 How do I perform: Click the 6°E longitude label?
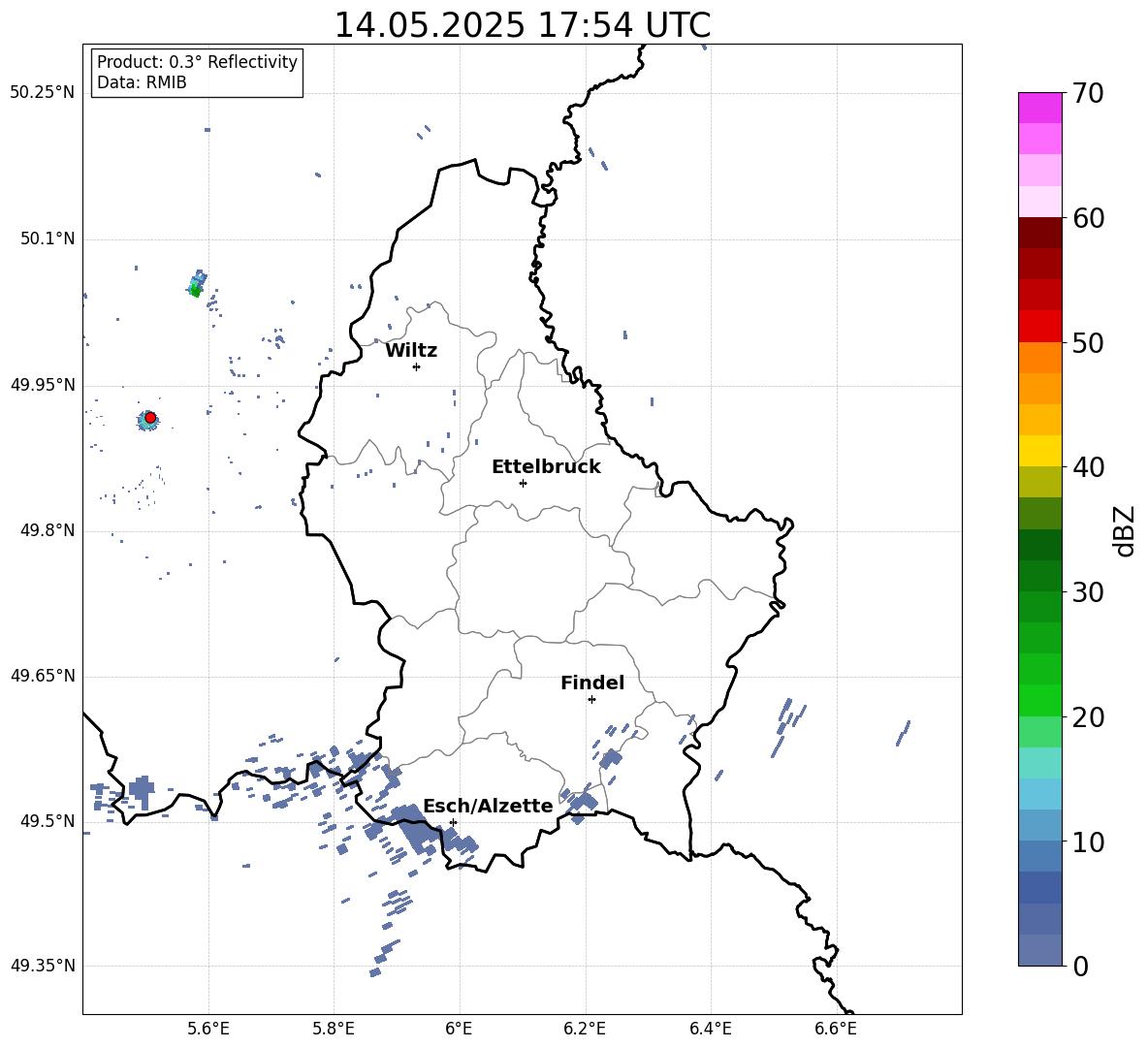pyautogui.click(x=460, y=1029)
